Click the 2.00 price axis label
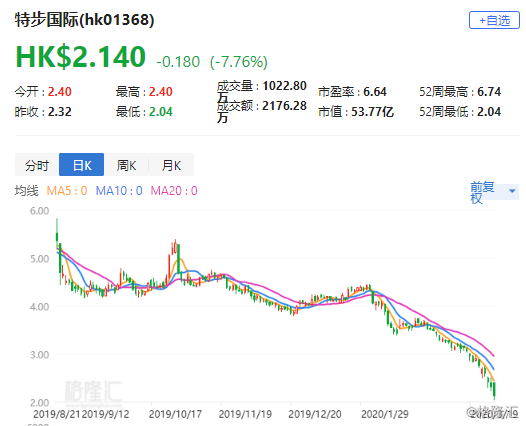The width and height of the screenshot is (526, 426). (x=40, y=403)
